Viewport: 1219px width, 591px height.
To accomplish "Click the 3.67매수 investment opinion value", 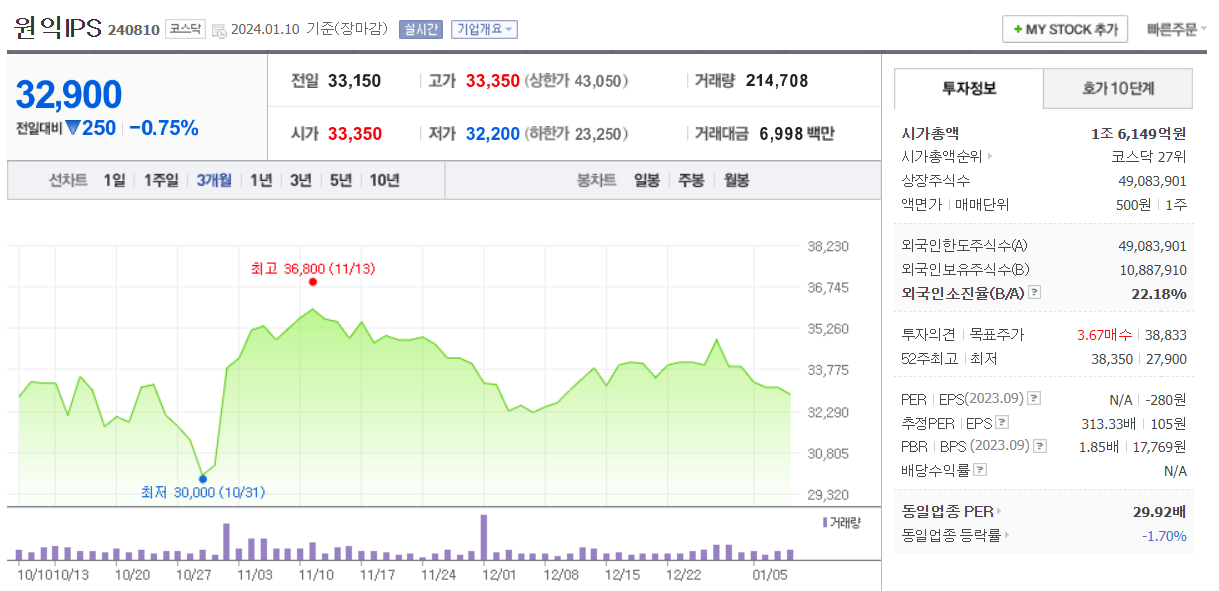I will point(1104,335).
